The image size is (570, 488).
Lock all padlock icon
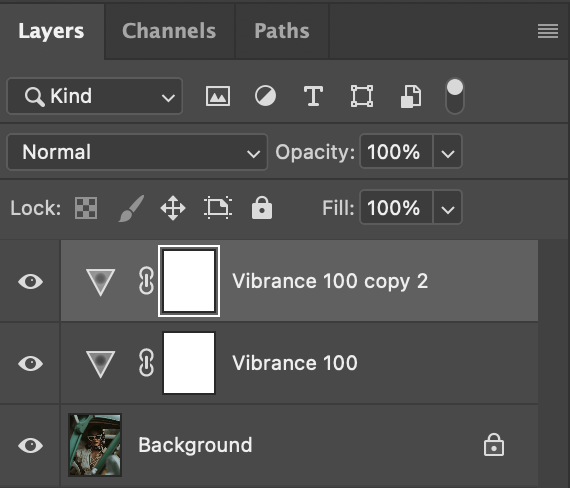click(x=262, y=208)
